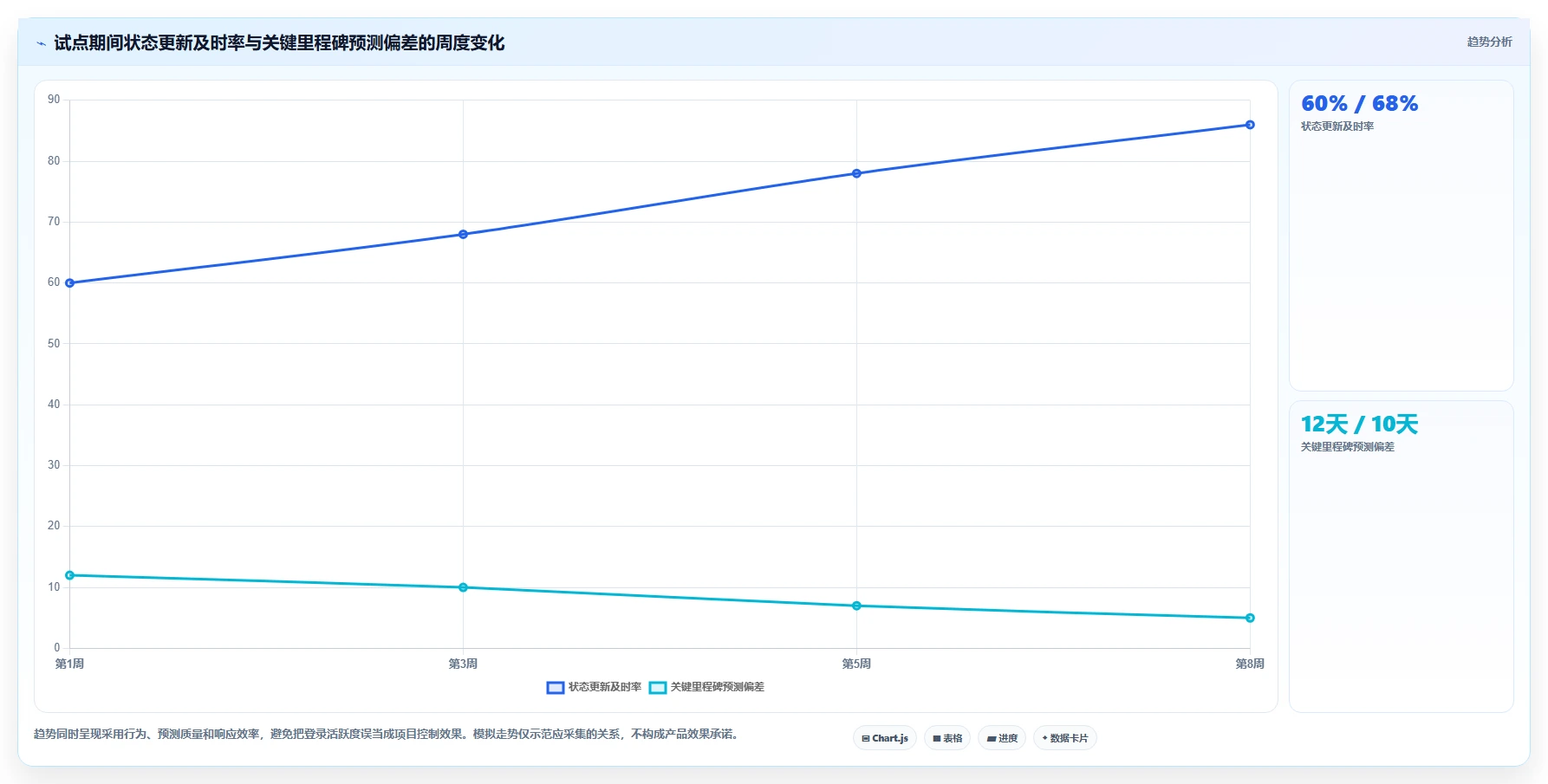Click the 12天 / 10天 metric value
This screenshot has width=1548, height=784.
[1359, 424]
